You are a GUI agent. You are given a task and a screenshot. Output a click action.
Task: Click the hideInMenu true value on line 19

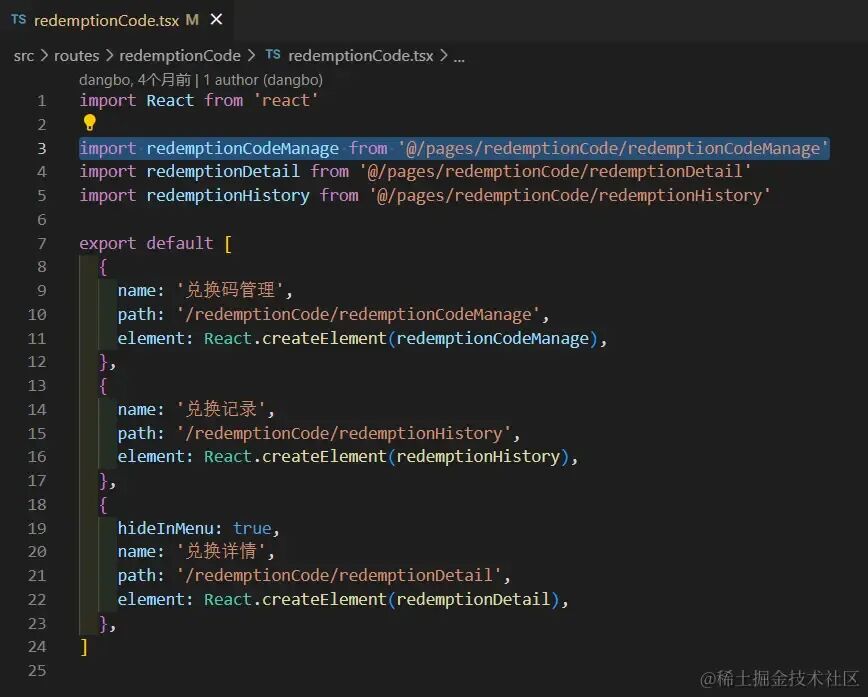click(x=253, y=528)
